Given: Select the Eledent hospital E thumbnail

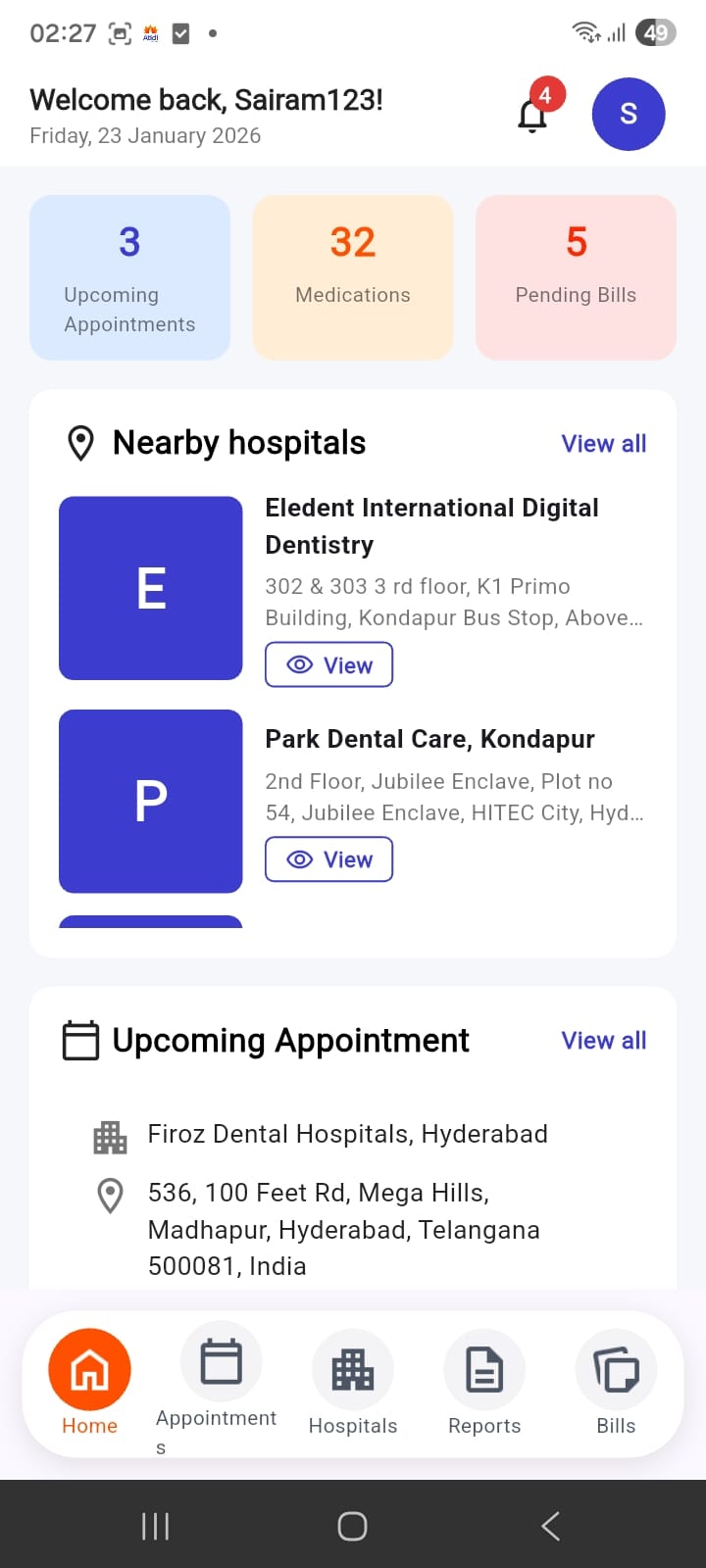Looking at the screenshot, I should pyautogui.click(x=151, y=588).
